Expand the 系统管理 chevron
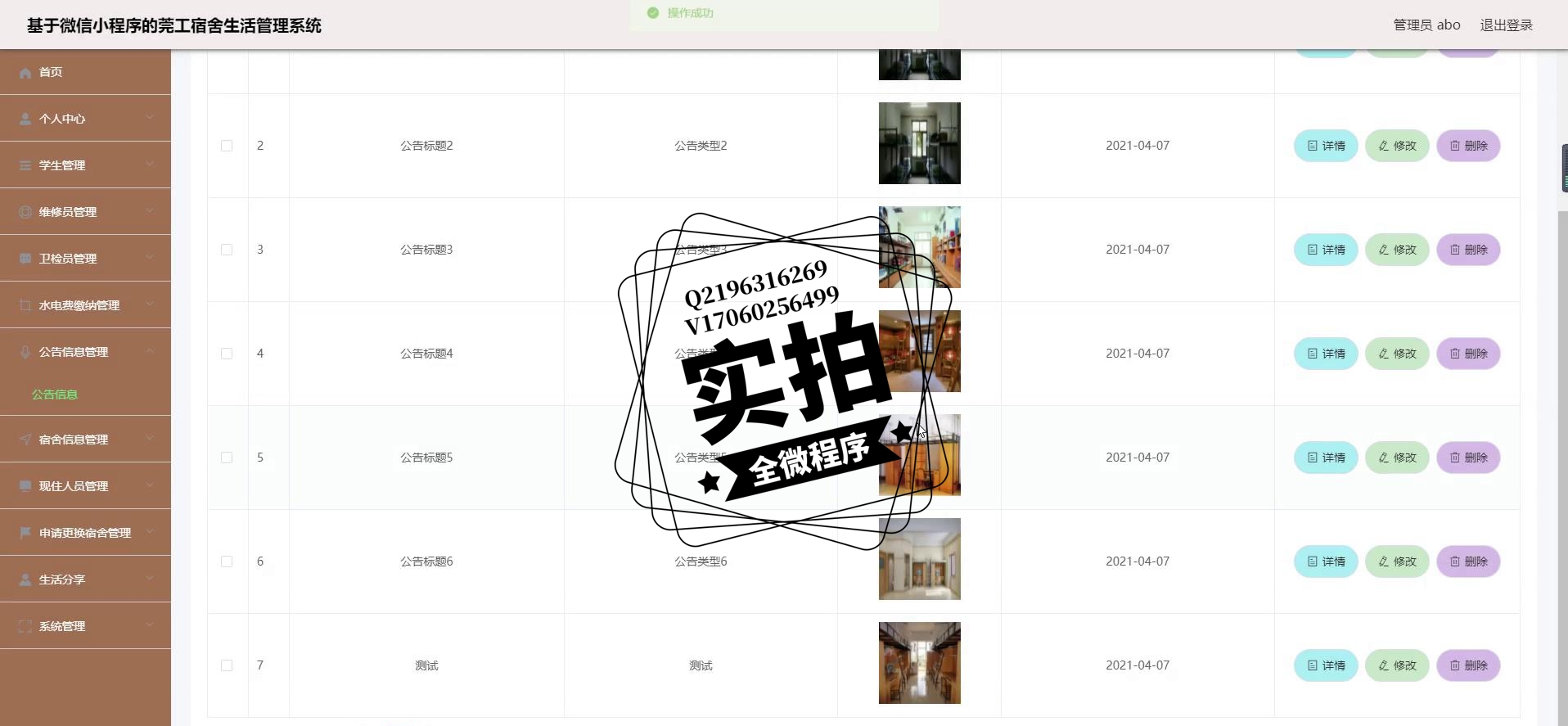 (x=150, y=625)
